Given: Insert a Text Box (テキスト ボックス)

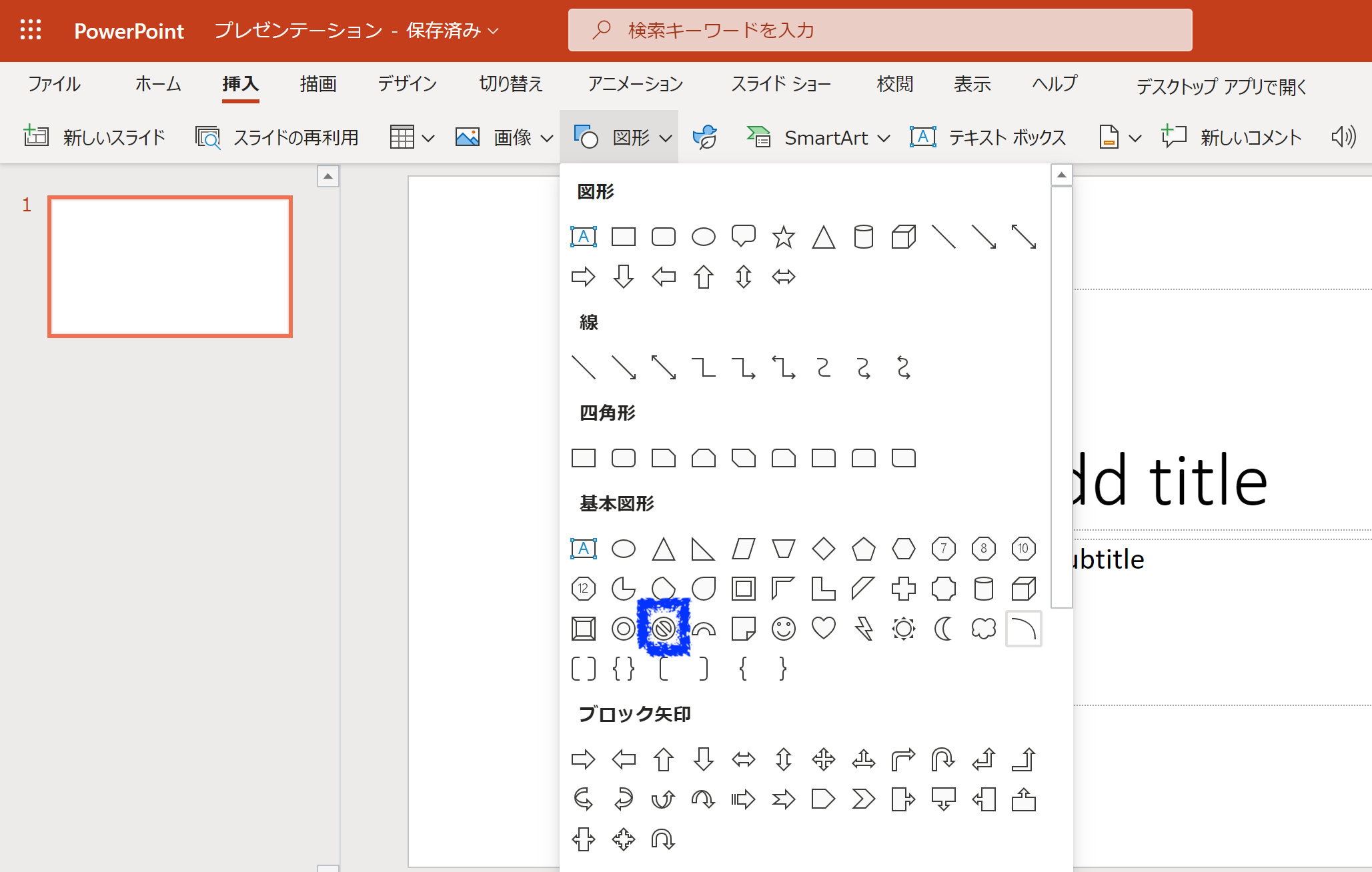Looking at the screenshot, I should tap(988, 137).
